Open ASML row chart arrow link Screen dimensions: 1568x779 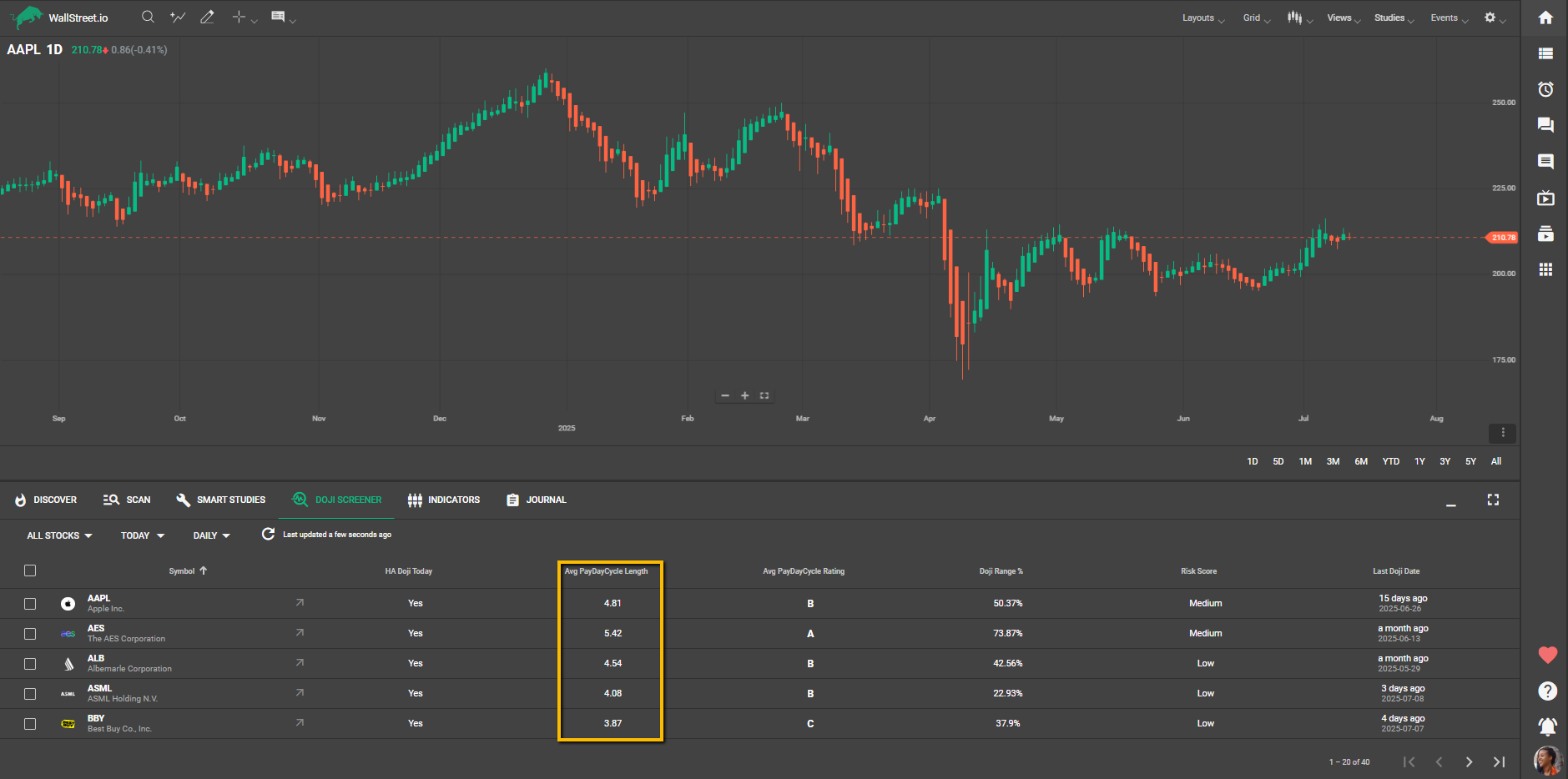point(300,692)
